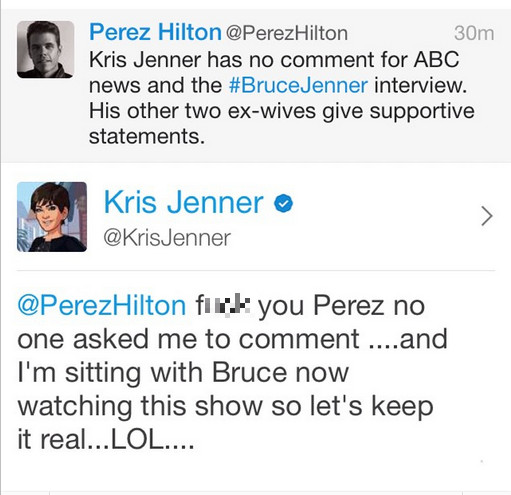Click the Perez Hilton display name
This screenshot has width=511, height=495.
tap(155, 32)
